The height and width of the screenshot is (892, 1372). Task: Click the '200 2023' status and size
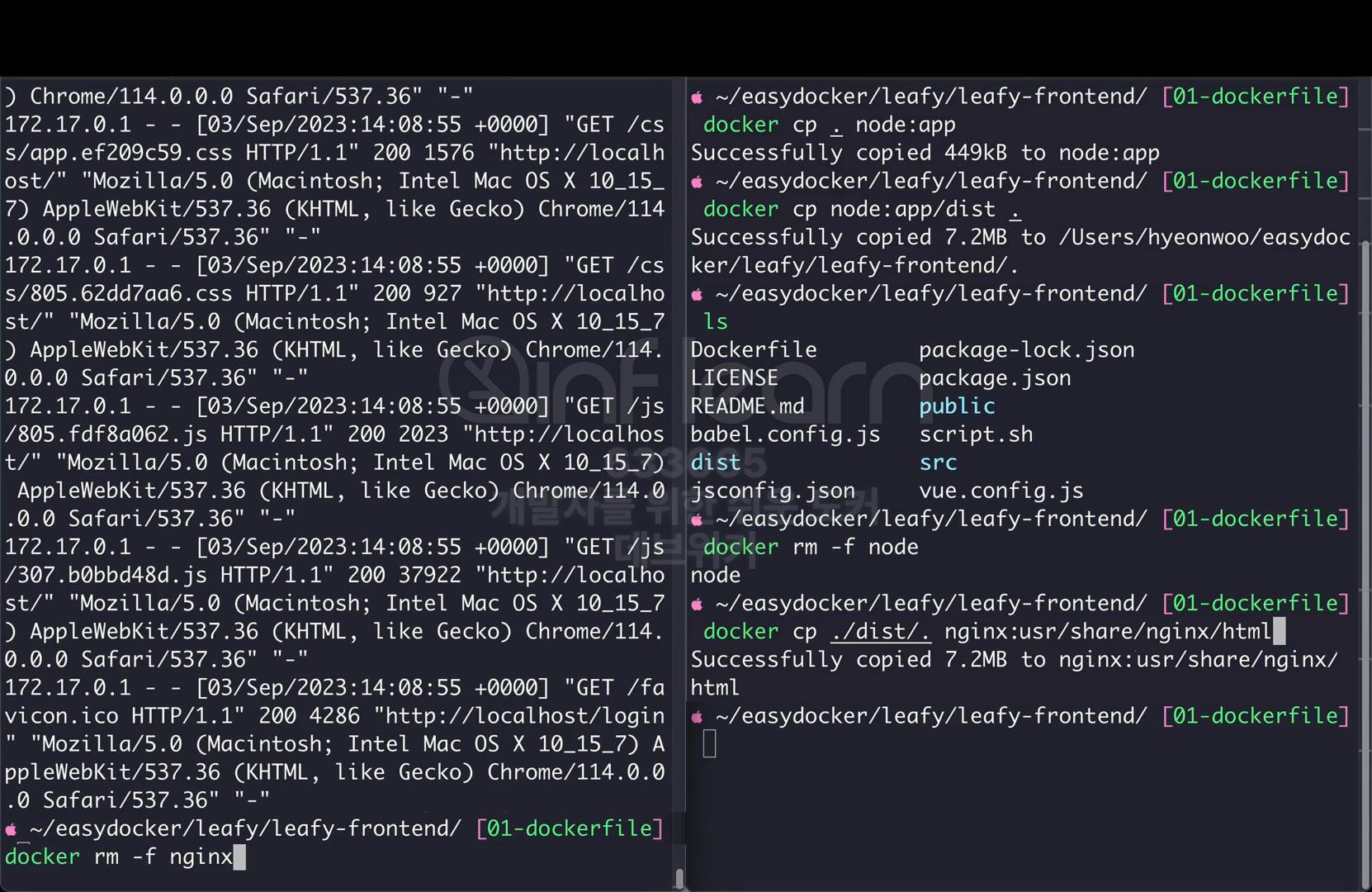click(398, 434)
